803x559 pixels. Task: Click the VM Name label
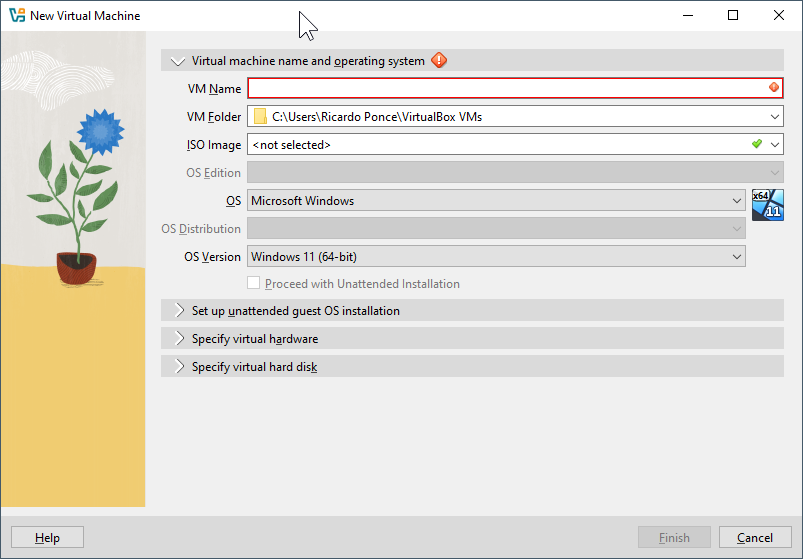[x=214, y=89]
